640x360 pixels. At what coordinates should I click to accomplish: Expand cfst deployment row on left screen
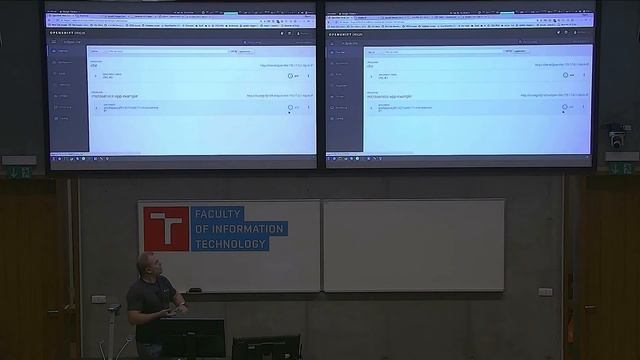click(96, 76)
